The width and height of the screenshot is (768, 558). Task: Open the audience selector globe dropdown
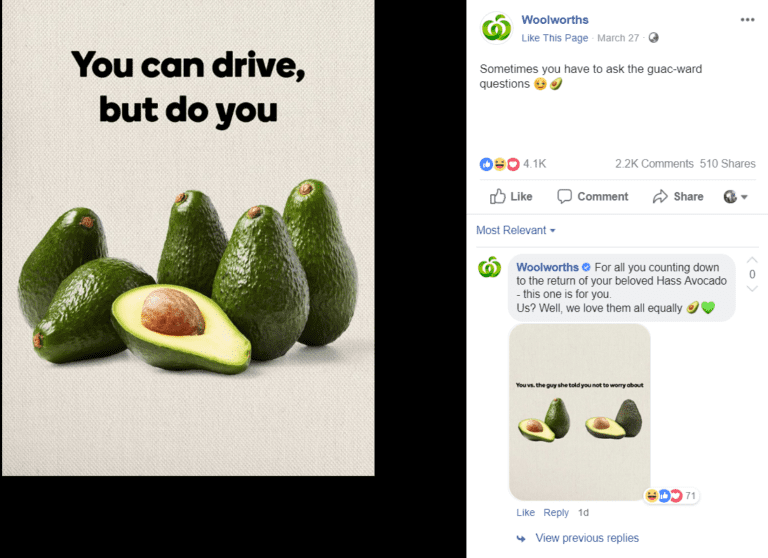tap(735, 196)
